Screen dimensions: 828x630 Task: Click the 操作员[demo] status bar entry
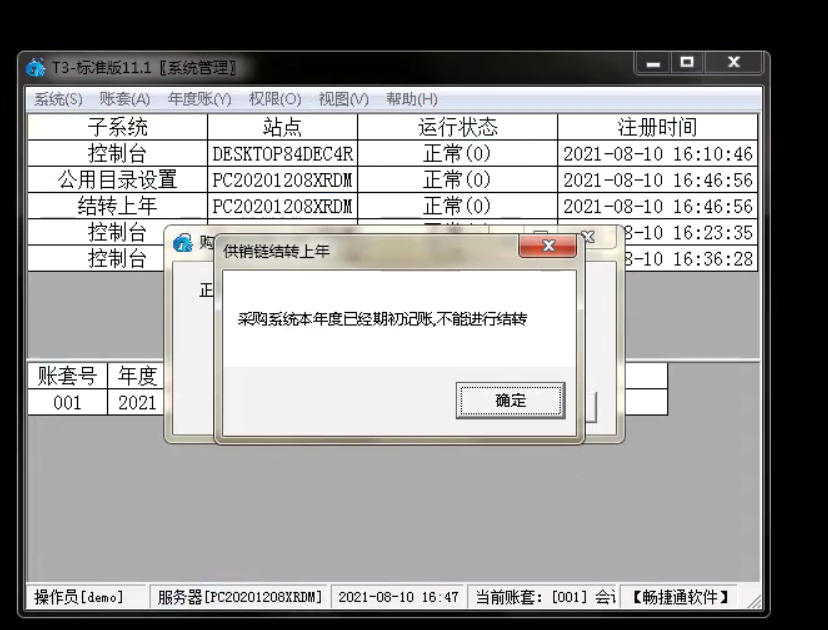tap(86, 597)
